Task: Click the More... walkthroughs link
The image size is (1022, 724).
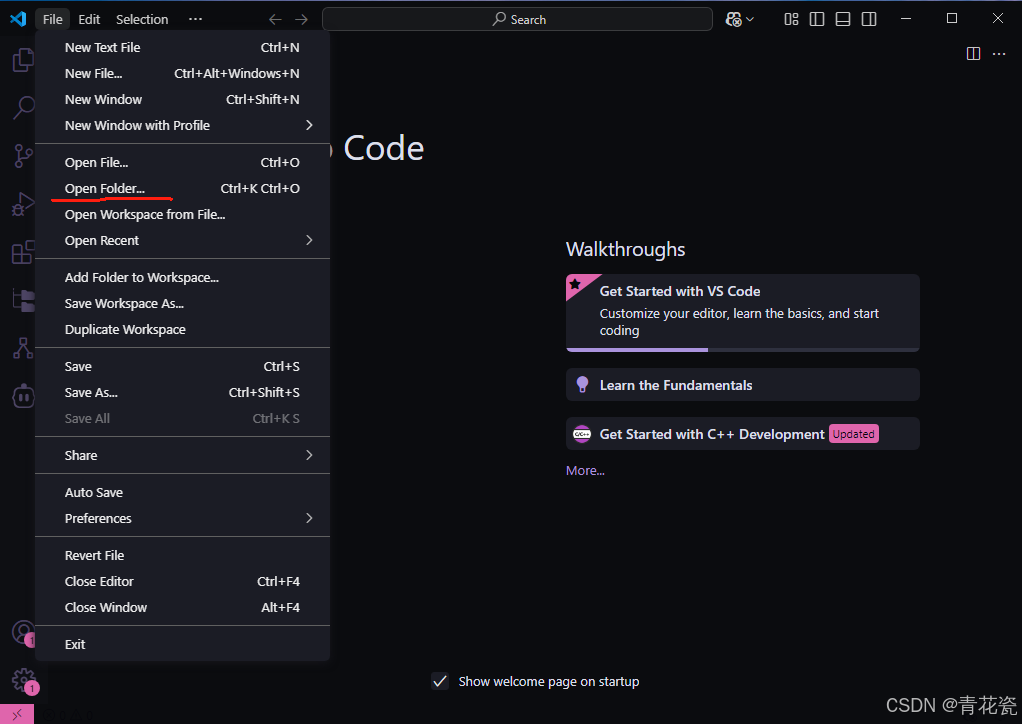Action: click(585, 471)
